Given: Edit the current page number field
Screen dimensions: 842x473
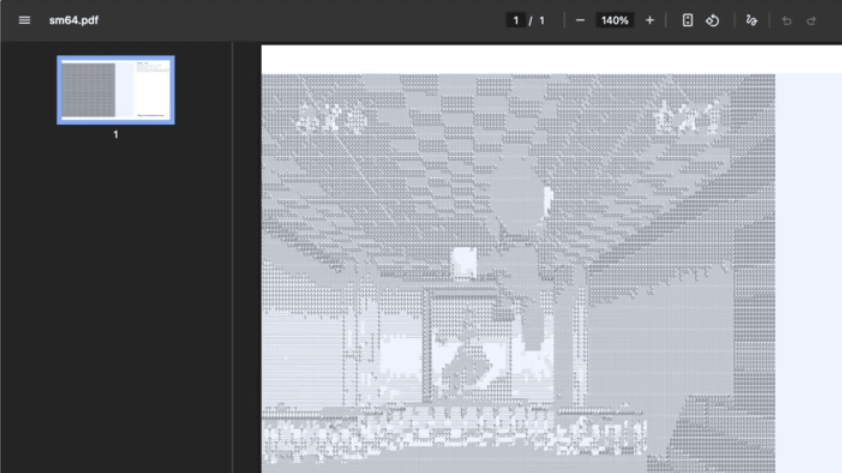Looking at the screenshot, I should tap(516, 20).
